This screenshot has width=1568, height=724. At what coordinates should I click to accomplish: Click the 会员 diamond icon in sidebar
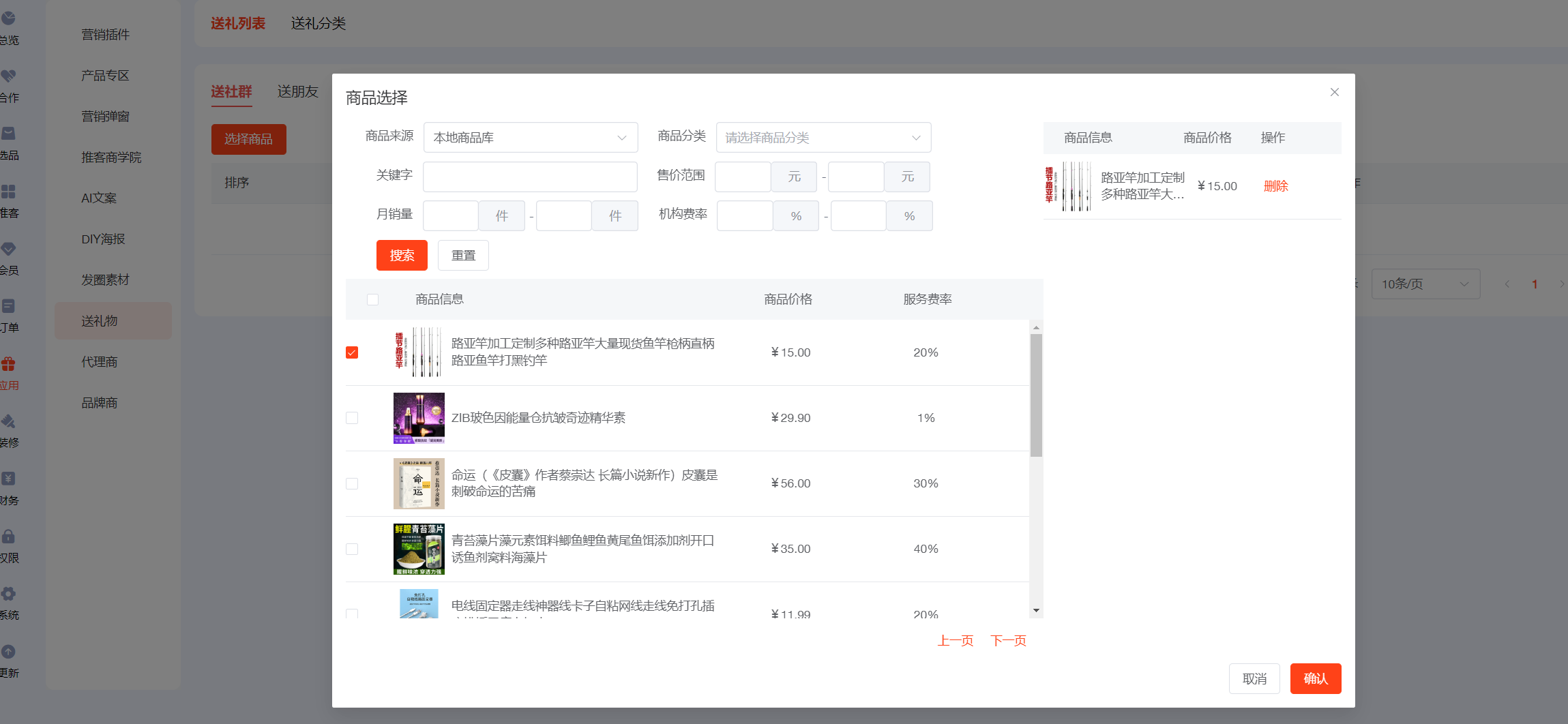click(8, 249)
